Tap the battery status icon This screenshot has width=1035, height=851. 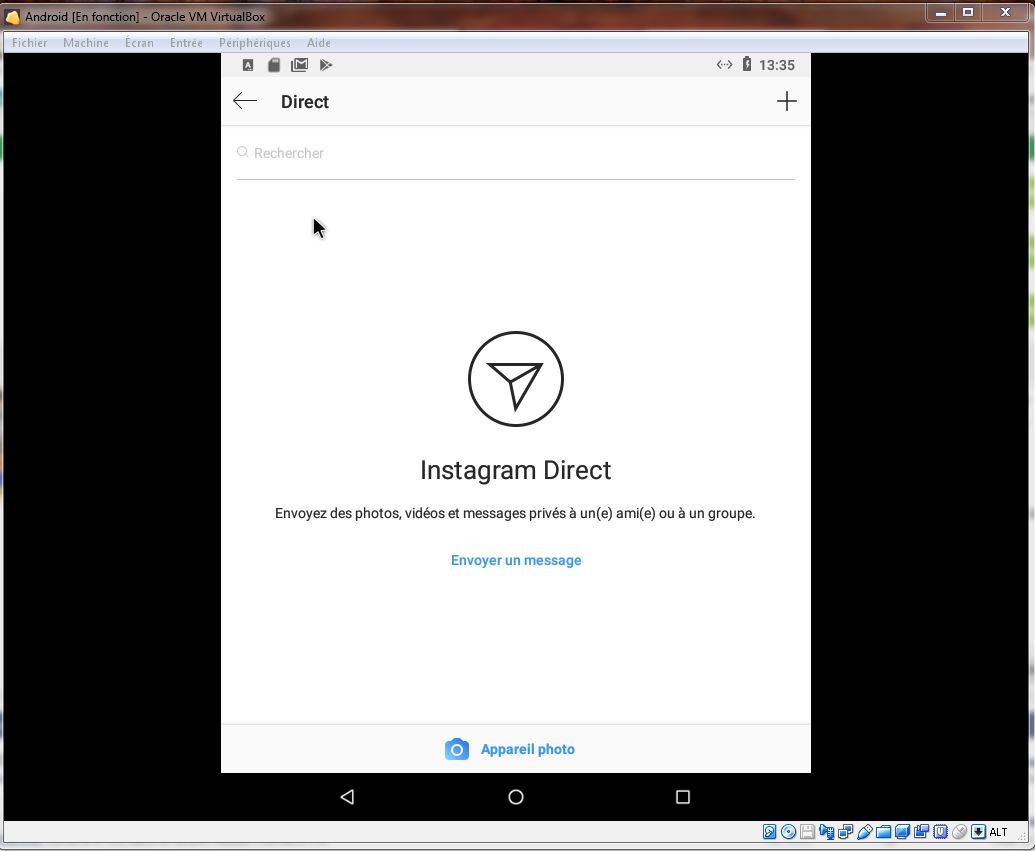pyautogui.click(x=747, y=64)
